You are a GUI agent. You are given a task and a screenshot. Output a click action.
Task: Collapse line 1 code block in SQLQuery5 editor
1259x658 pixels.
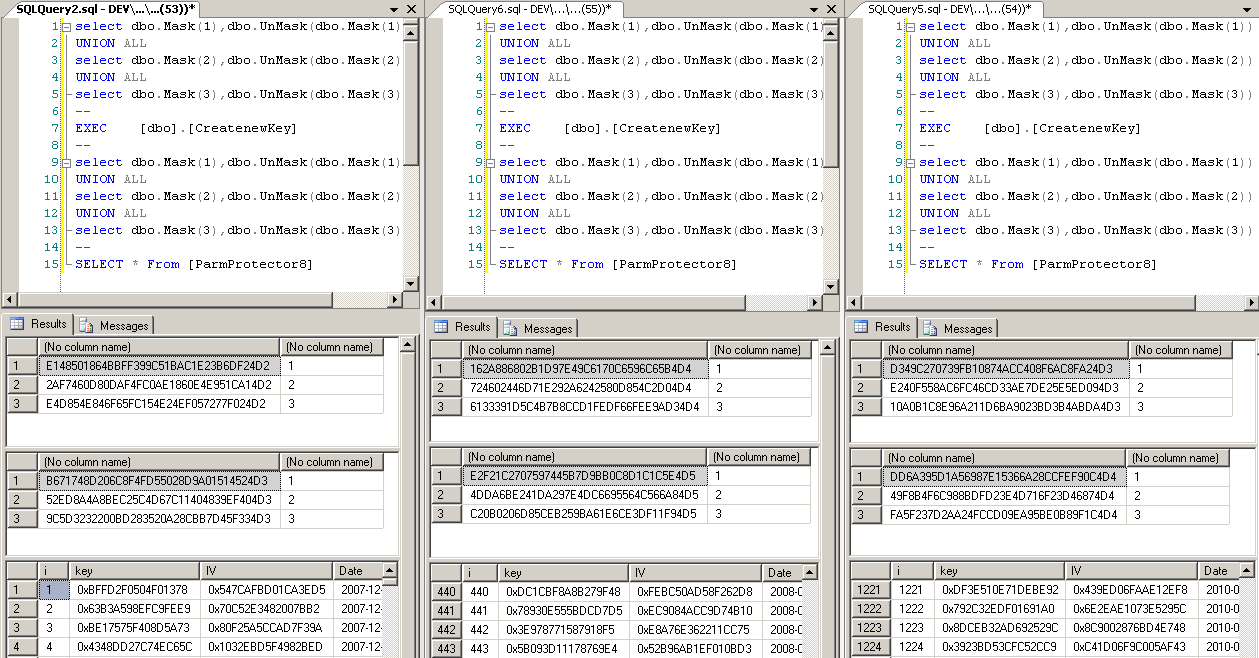click(911, 26)
